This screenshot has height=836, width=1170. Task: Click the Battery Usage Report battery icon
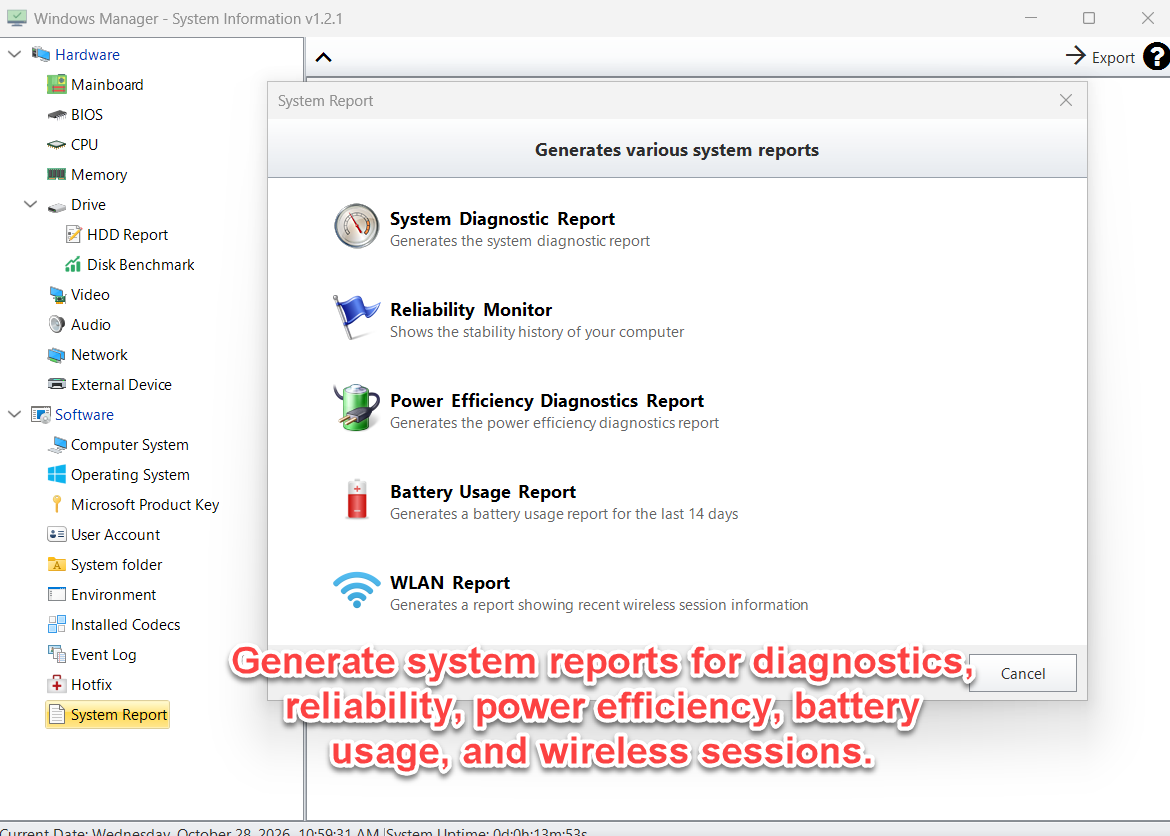coord(357,499)
